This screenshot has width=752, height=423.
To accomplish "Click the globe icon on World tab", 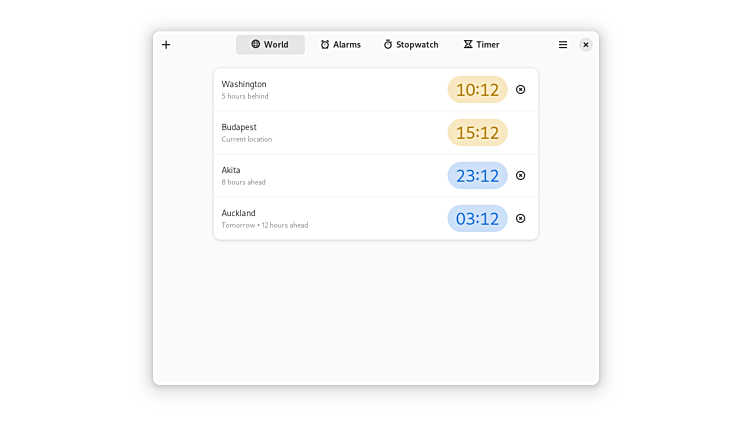I will (256, 45).
